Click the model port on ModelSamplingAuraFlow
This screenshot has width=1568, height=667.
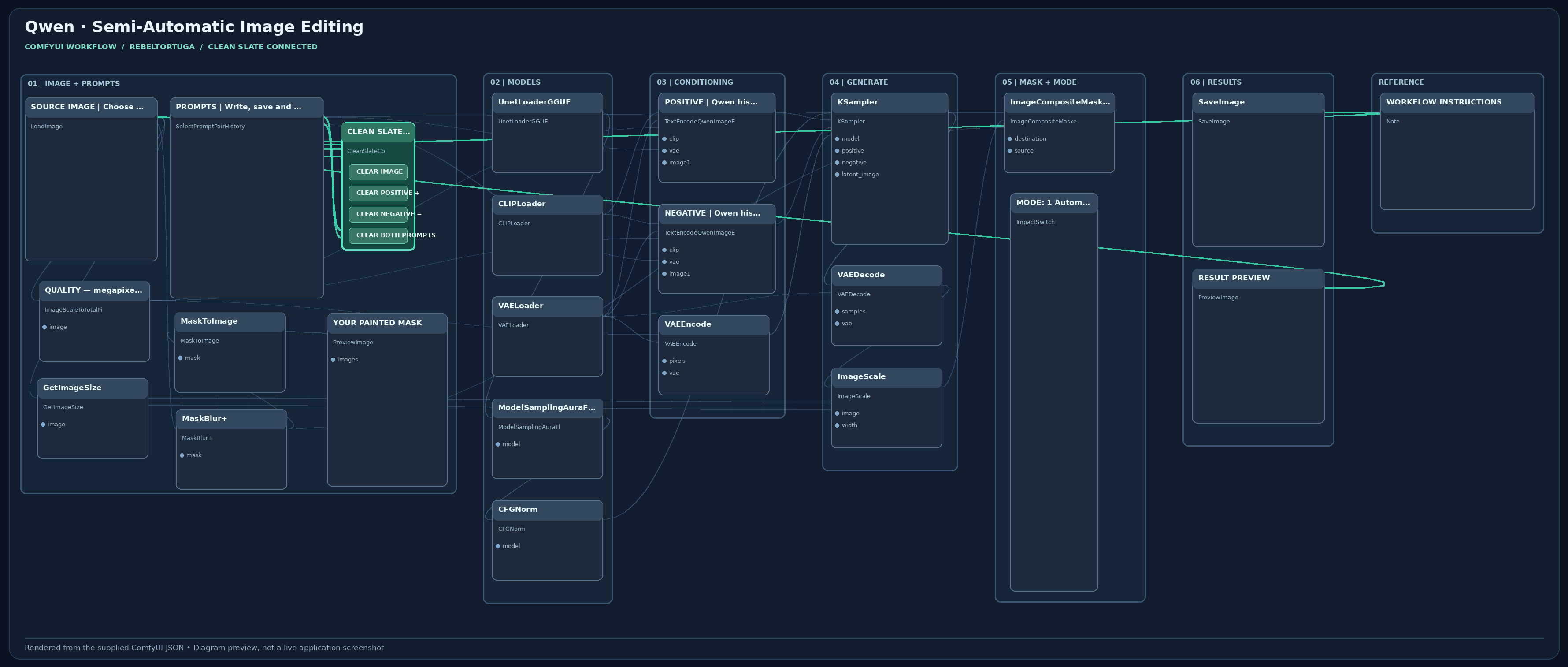[498, 445]
